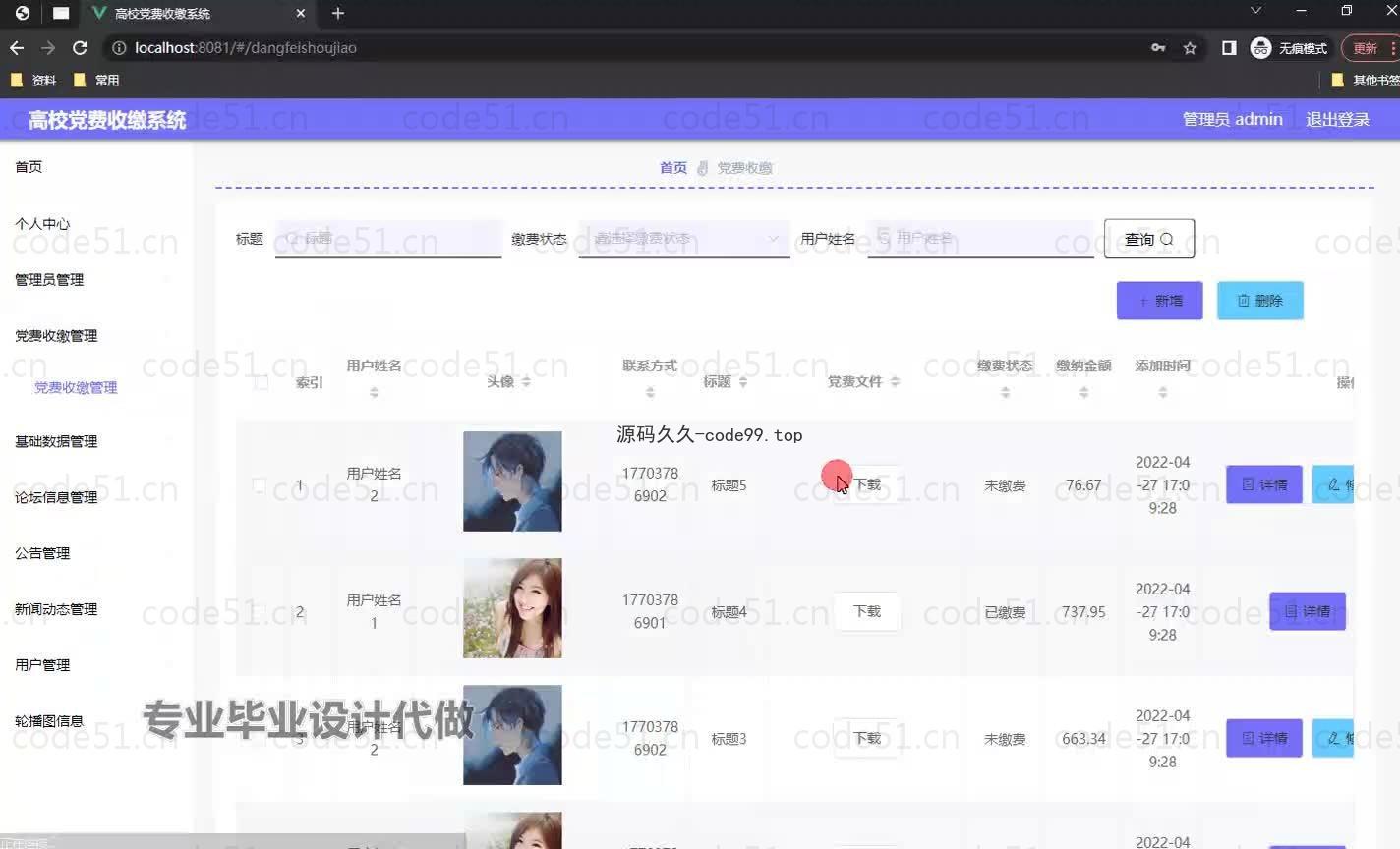The height and width of the screenshot is (849, 1400).
Task: Bookmark this page with the star icon
Action: (1190, 47)
